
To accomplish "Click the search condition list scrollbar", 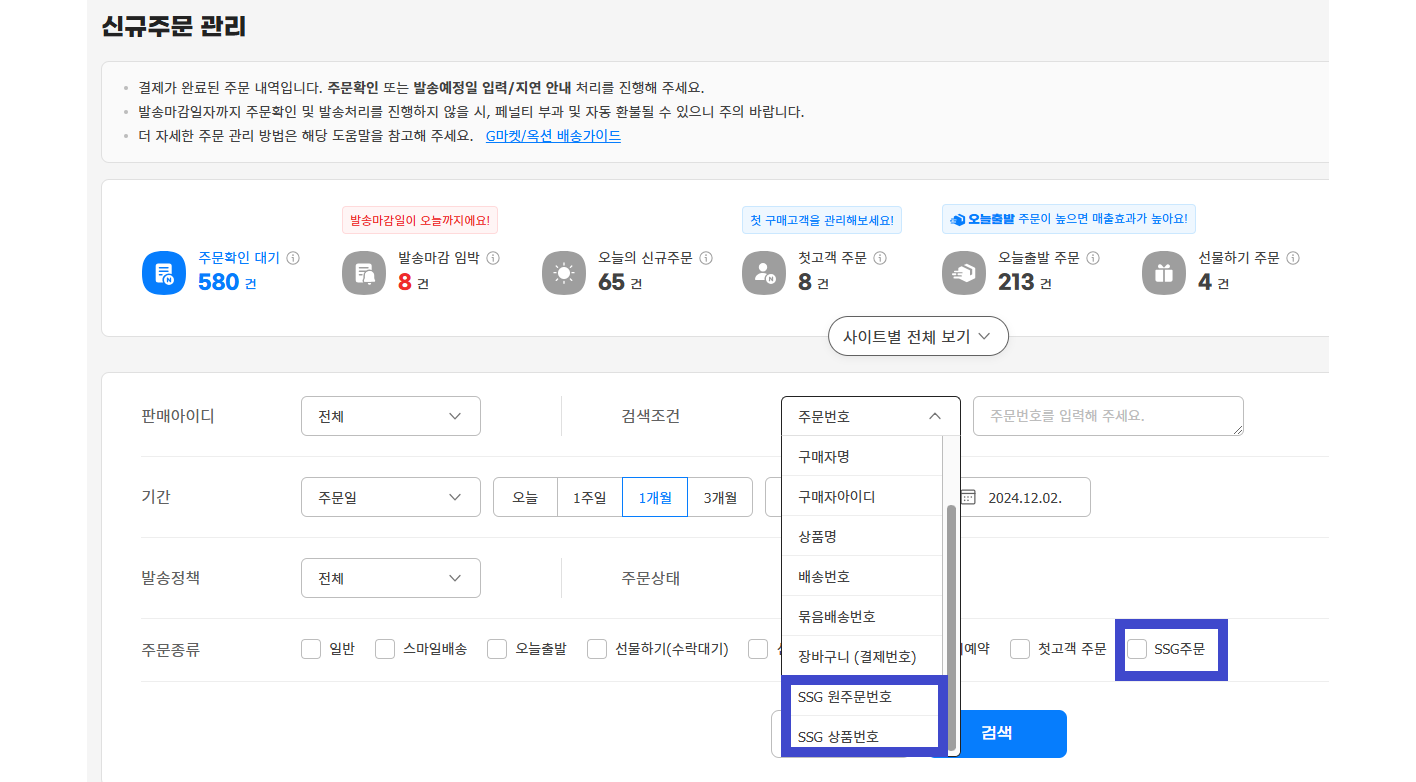I will tap(952, 600).
